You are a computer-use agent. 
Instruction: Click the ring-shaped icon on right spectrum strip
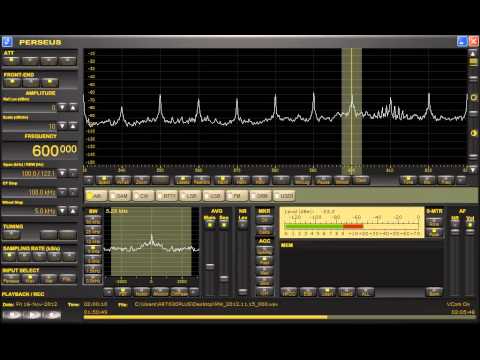point(473,98)
